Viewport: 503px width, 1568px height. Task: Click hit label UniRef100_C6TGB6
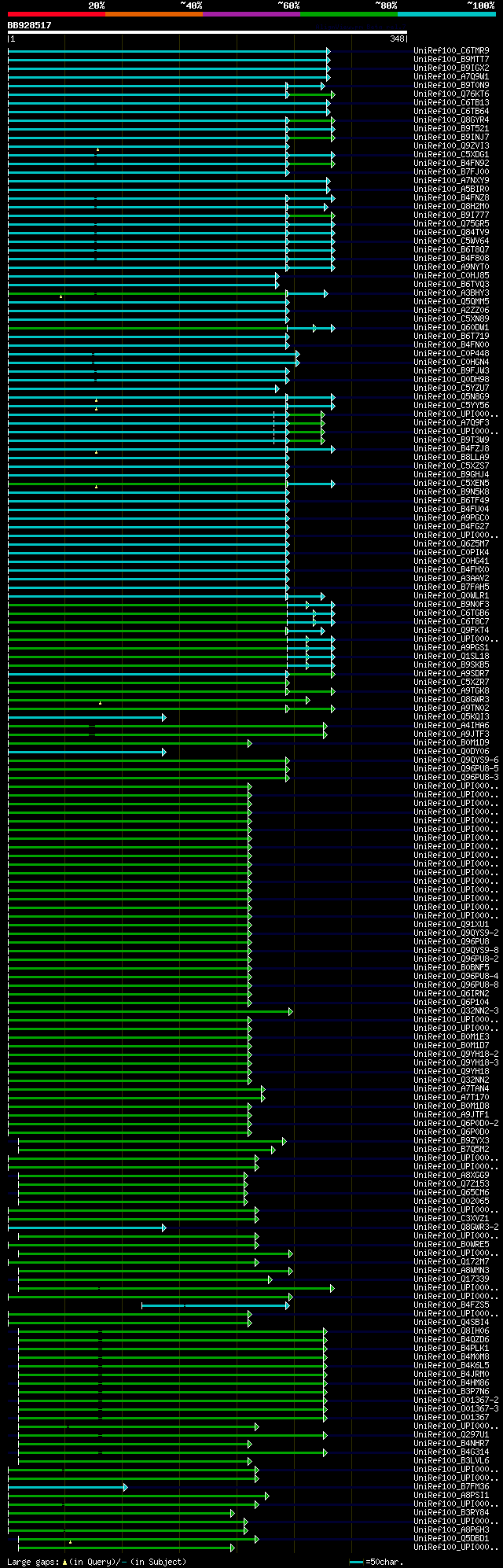pos(452,613)
